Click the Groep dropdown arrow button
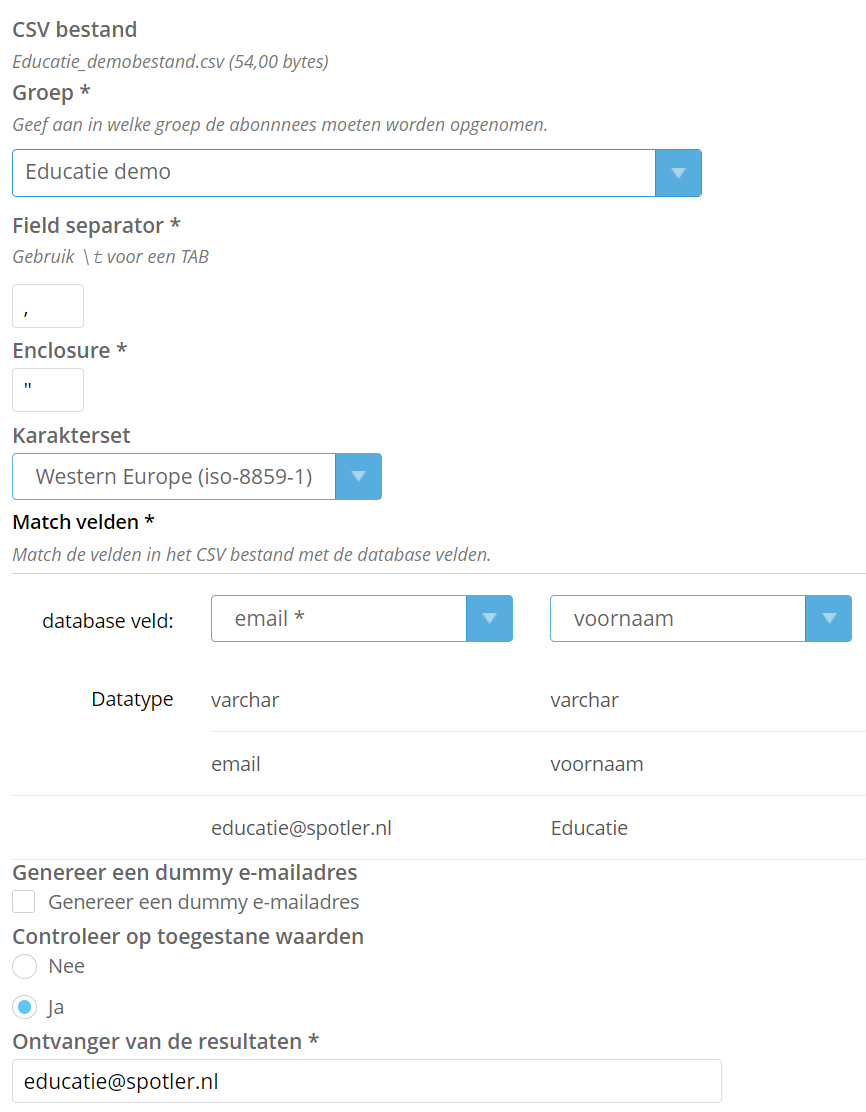The height and width of the screenshot is (1112, 866). coord(678,173)
